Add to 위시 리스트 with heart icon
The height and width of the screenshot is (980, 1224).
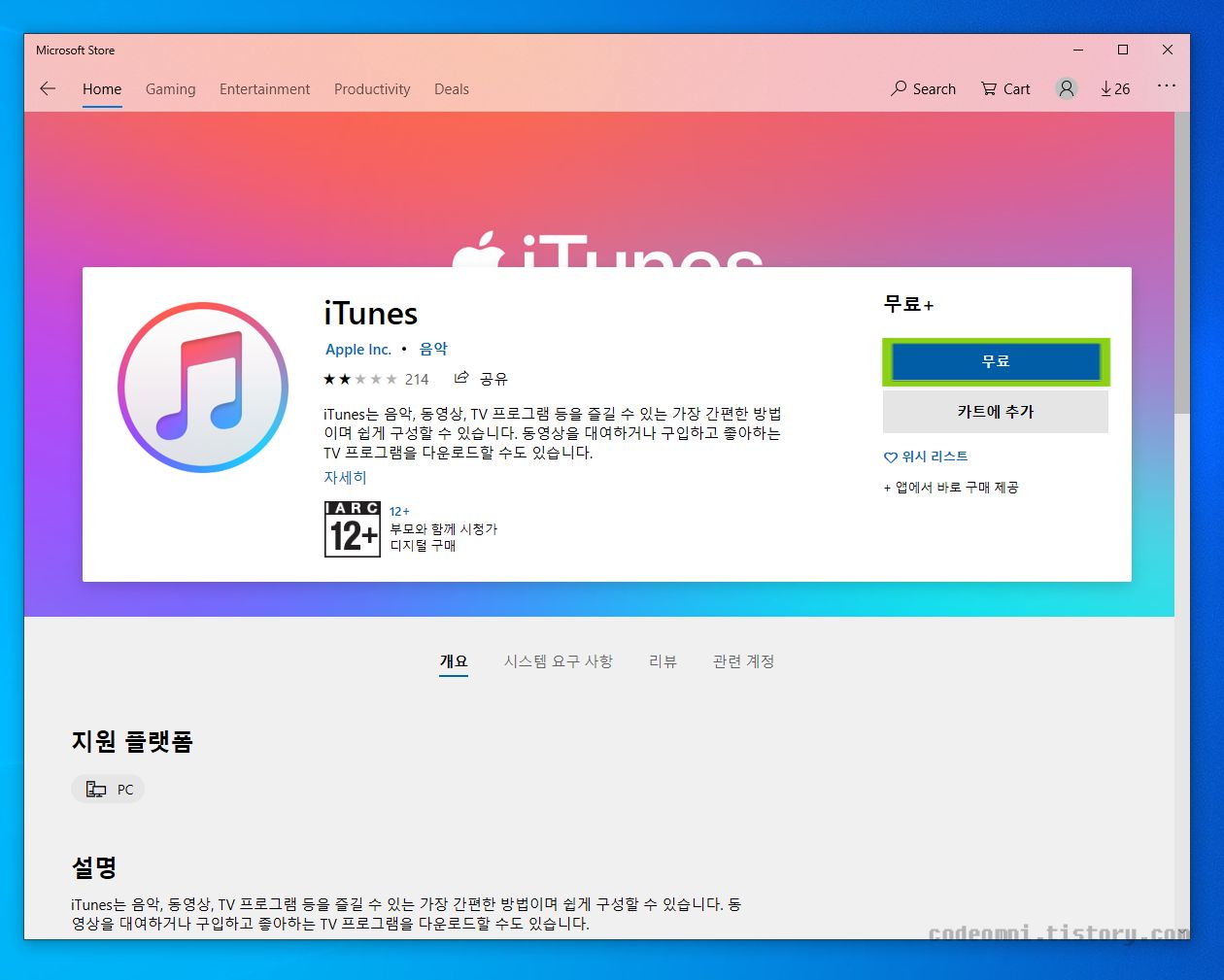pos(926,456)
